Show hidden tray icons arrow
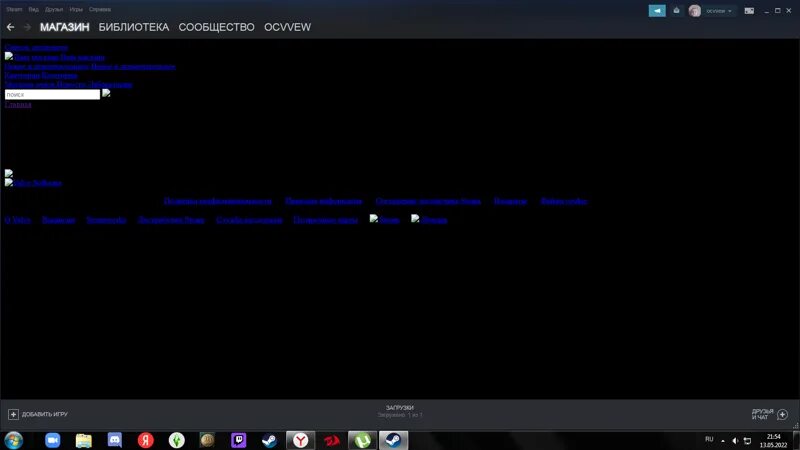The image size is (800, 450). (x=722, y=441)
